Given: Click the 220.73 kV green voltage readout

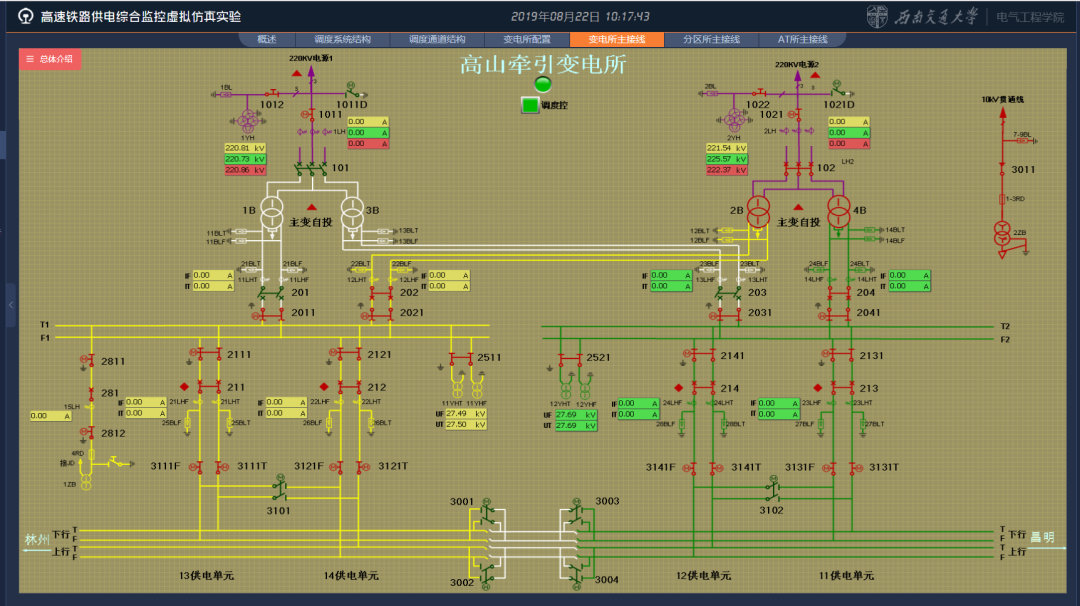Looking at the screenshot, I should tap(246, 159).
